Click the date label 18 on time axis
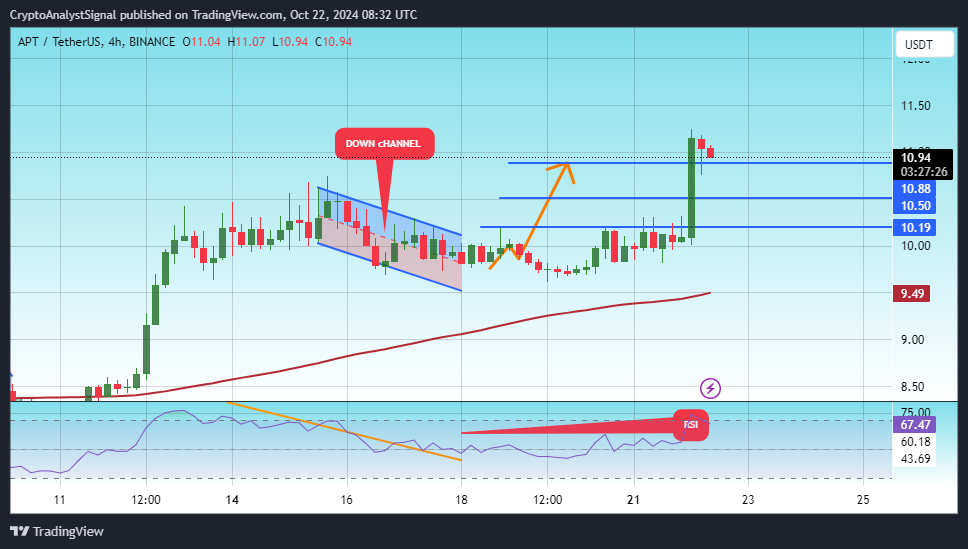The width and height of the screenshot is (968, 549). point(461,500)
